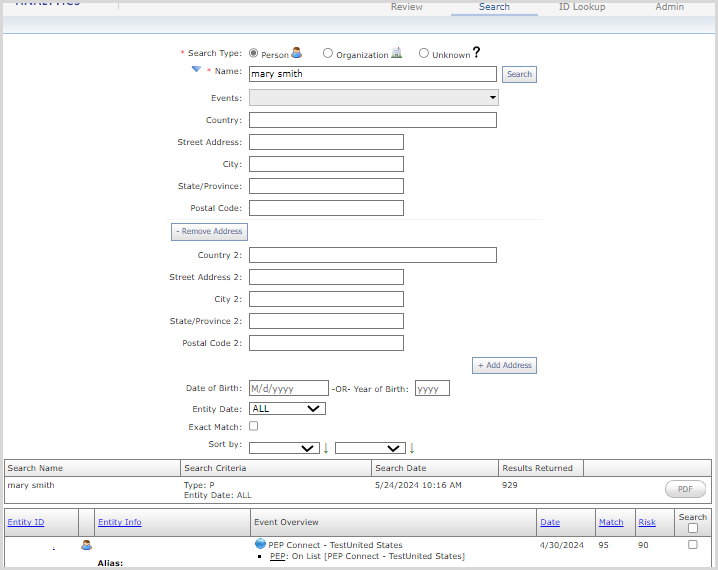This screenshot has height=570, width=718.
Task: Click the first Postal Code field
Action: click(326, 208)
